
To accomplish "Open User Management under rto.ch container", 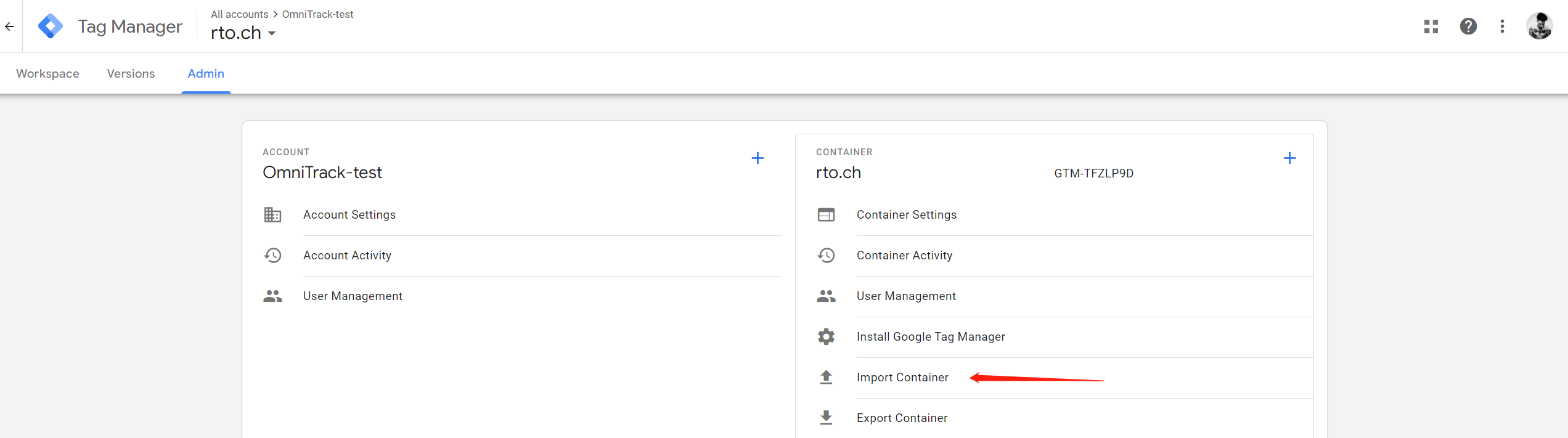I will pyautogui.click(x=906, y=296).
